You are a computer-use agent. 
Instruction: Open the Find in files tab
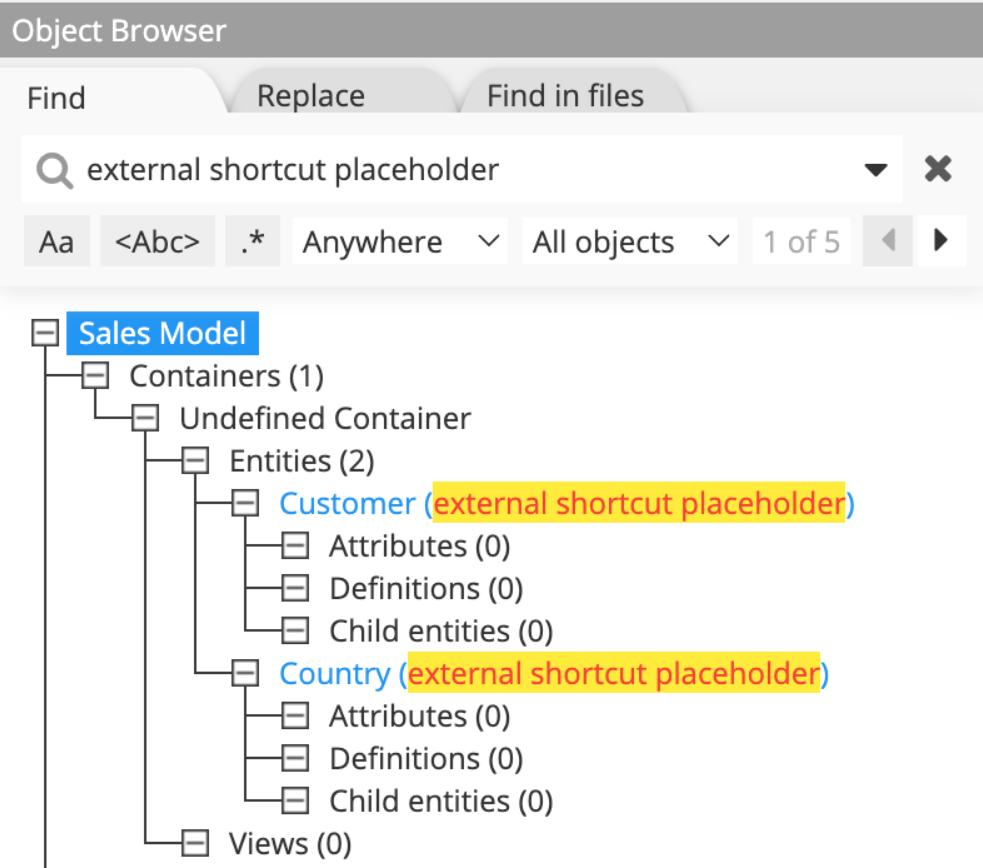(564, 95)
